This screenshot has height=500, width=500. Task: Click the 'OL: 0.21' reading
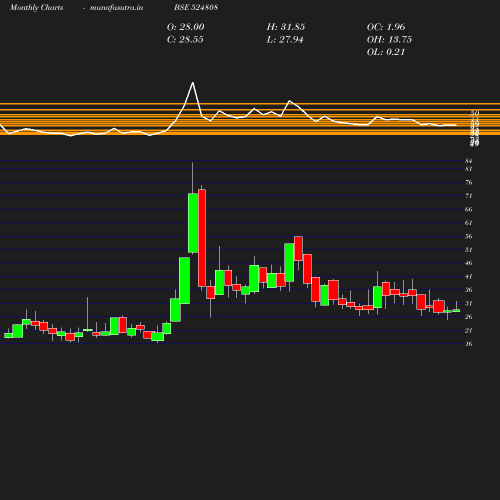coord(386,52)
